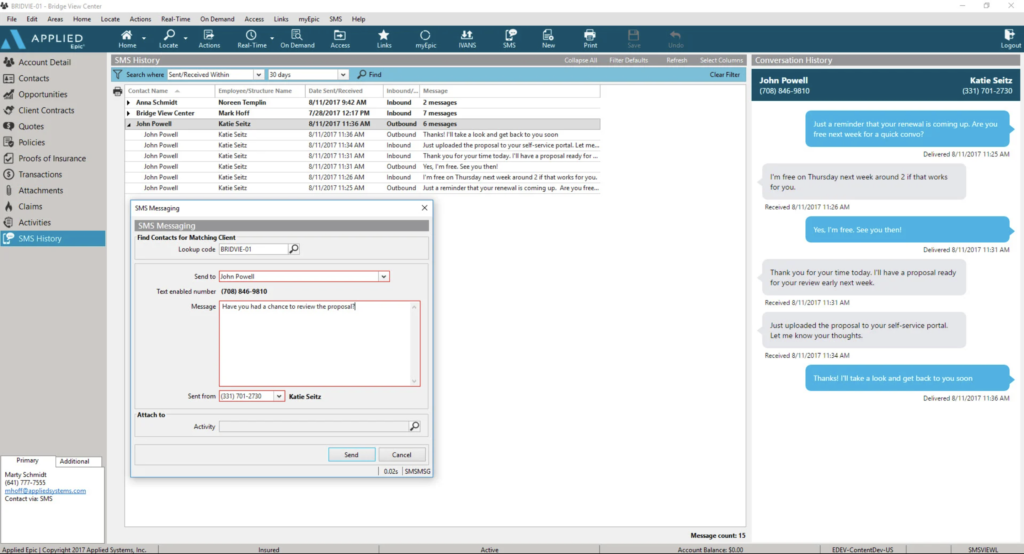
Task: Click the Home toolbar icon
Action: click(127, 38)
